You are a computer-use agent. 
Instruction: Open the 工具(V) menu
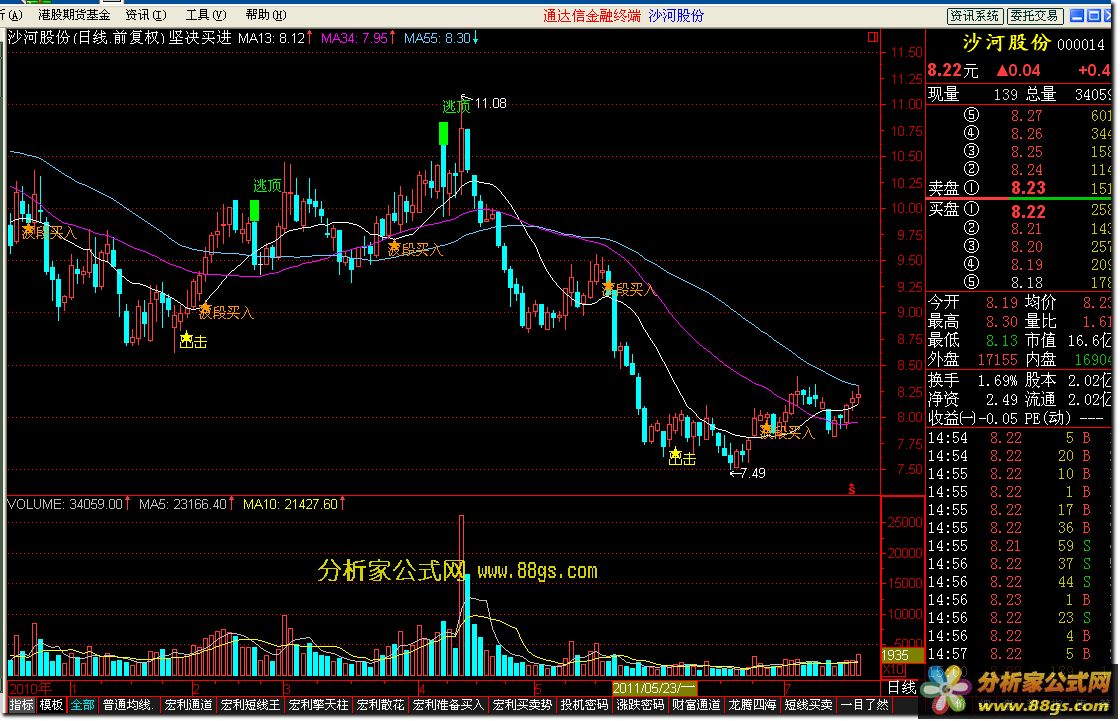click(x=206, y=14)
